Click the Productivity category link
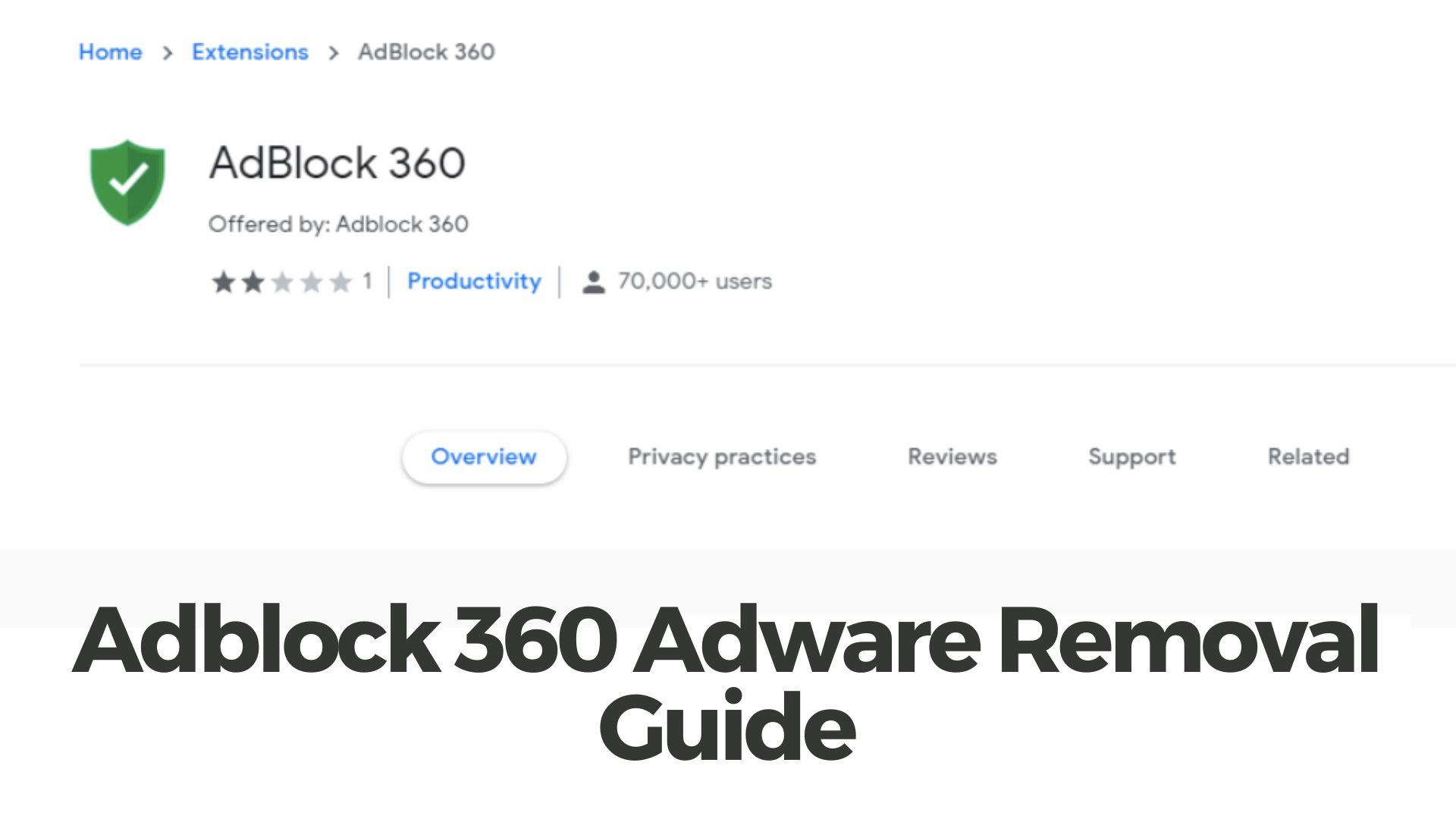Viewport: 1456px width, 819px height. 474,281
